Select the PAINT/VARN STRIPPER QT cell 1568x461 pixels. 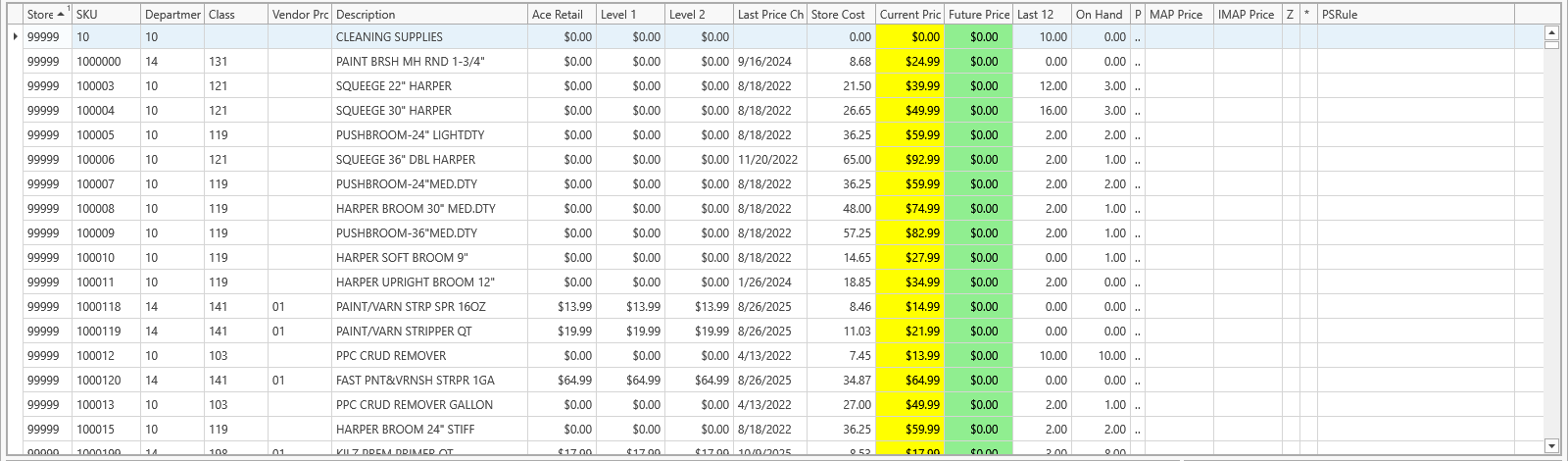(429, 332)
